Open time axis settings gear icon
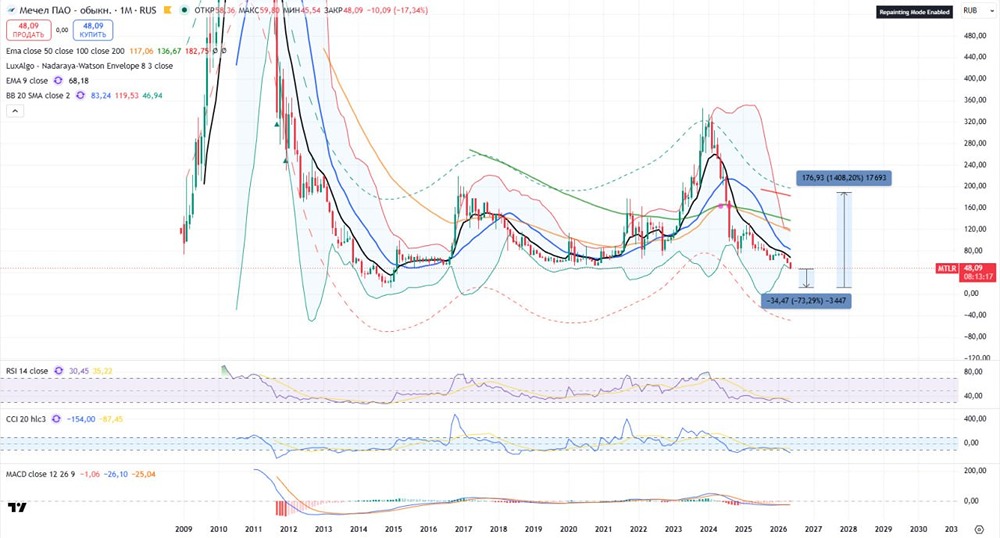Image resolution: width=1000 pixels, height=538 pixels. tap(979, 529)
